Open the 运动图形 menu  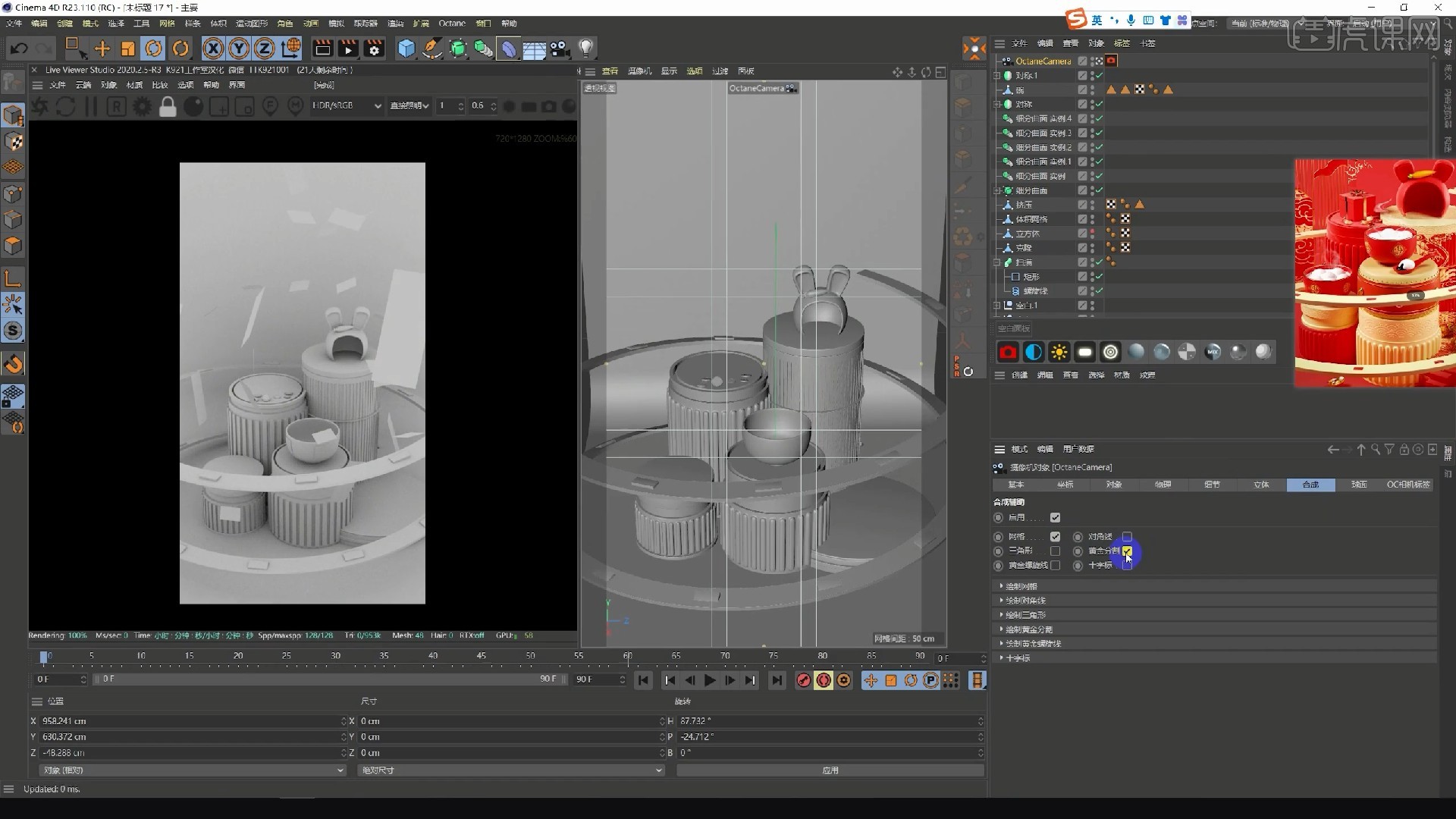tap(251, 24)
